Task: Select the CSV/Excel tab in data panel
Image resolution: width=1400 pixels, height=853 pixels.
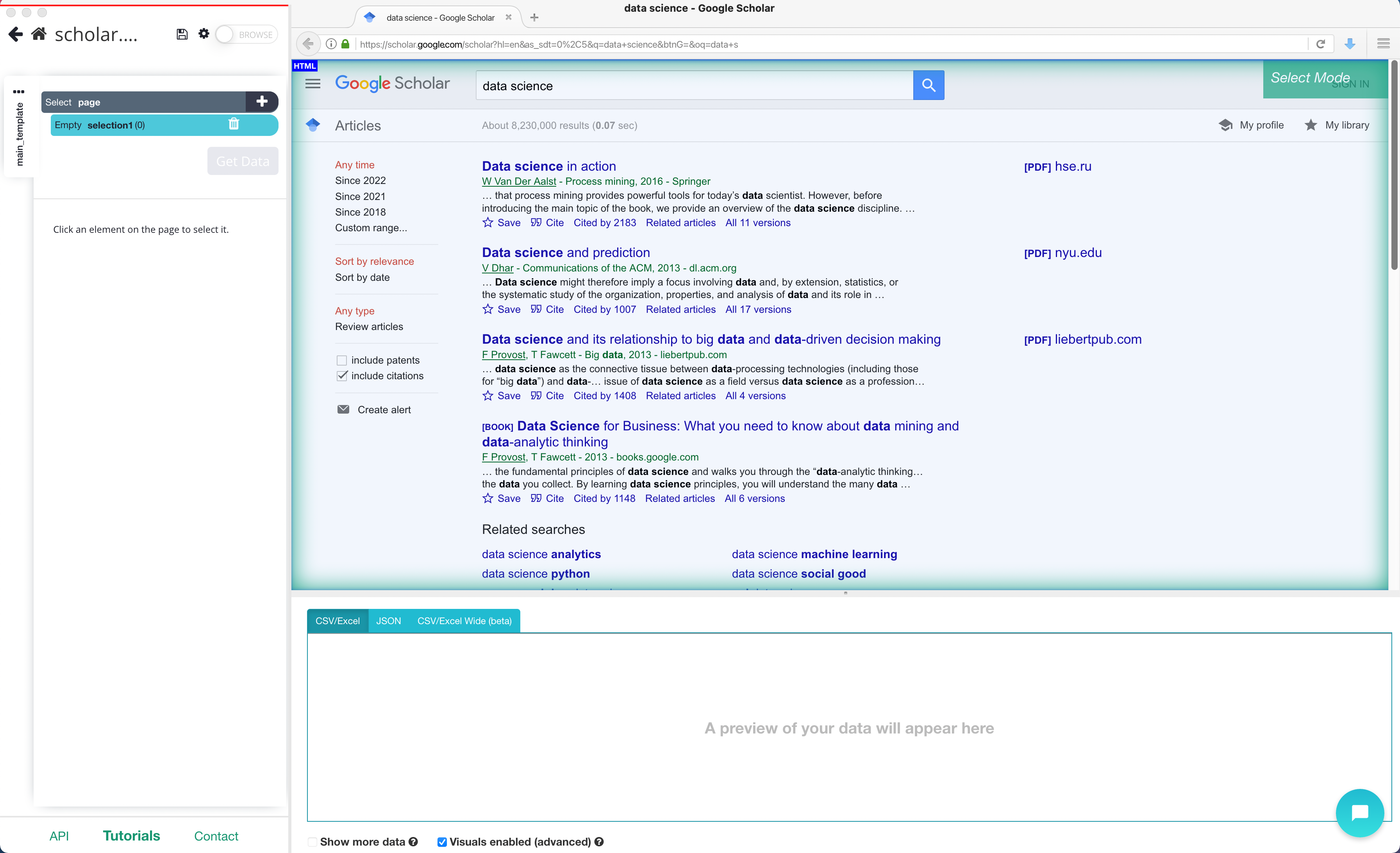Action: (337, 621)
